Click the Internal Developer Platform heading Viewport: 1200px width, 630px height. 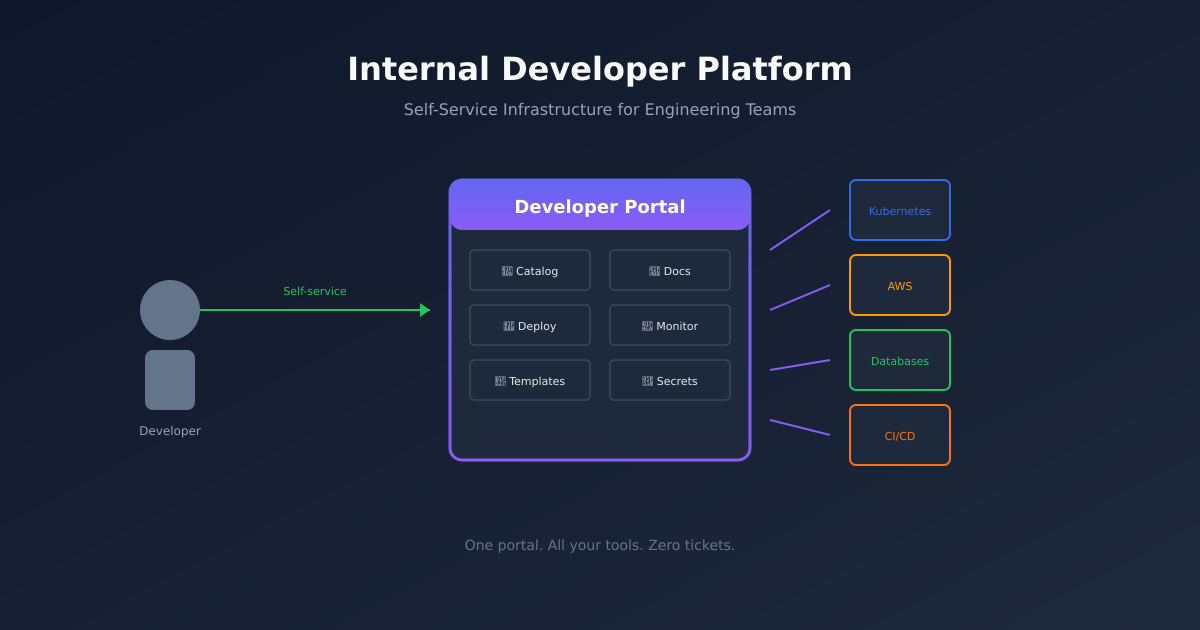pos(600,68)
